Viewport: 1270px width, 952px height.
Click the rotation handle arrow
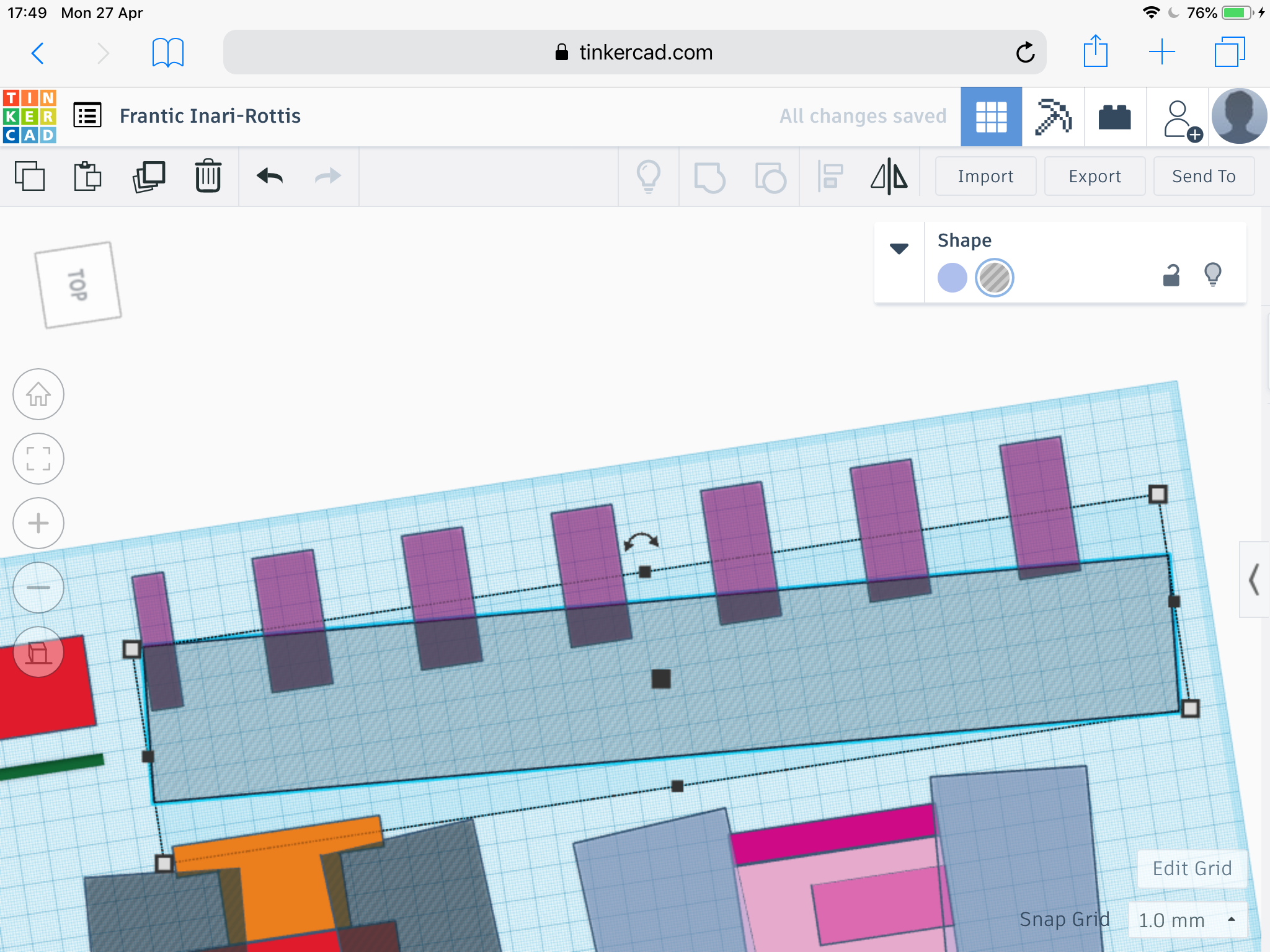point(641,541)
